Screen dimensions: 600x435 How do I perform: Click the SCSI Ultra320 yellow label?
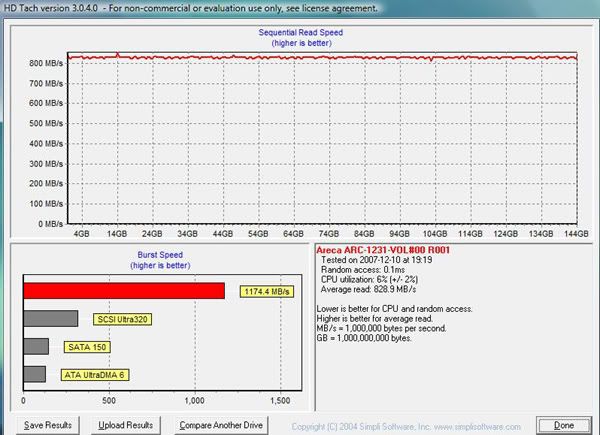126,320
